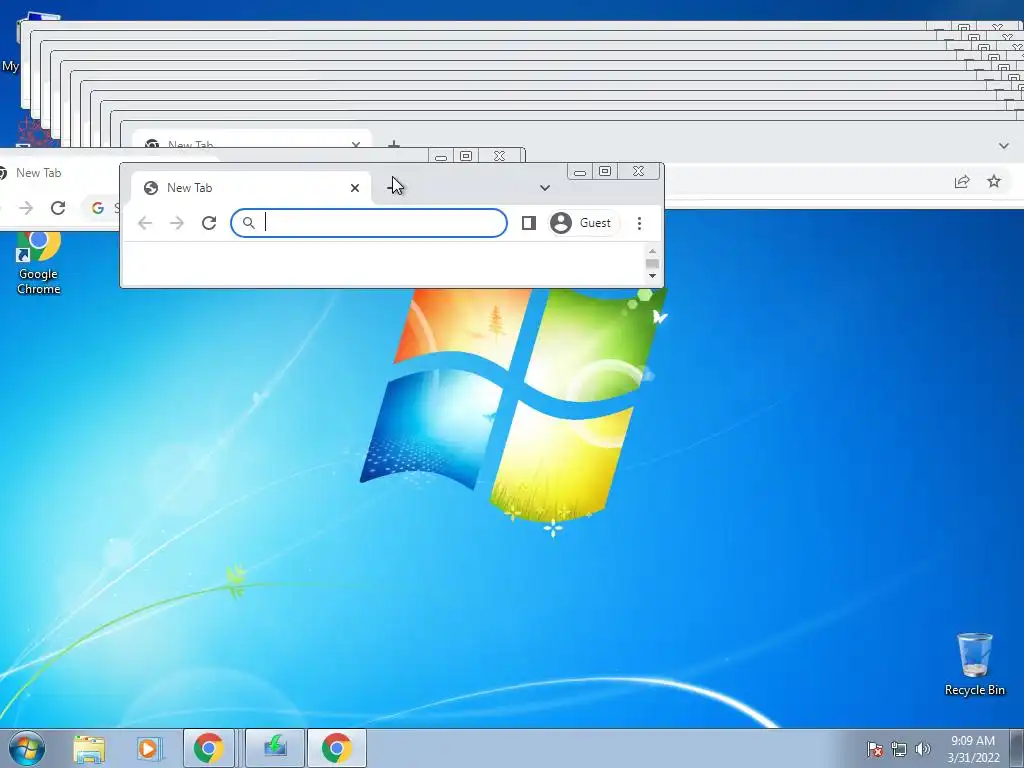
Task: Go forward in front Chrome window
Action: 177,223
